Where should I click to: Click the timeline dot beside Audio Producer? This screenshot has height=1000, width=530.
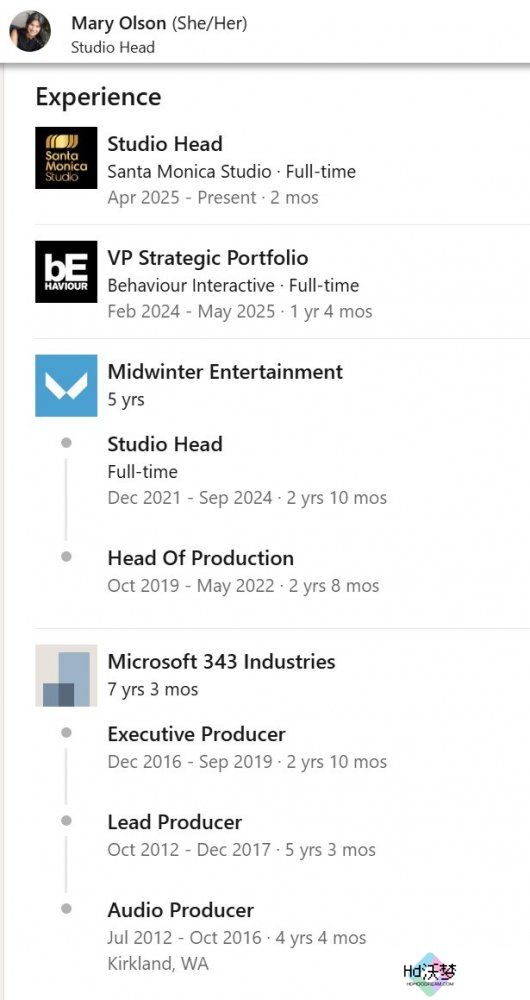pos(66,909)
